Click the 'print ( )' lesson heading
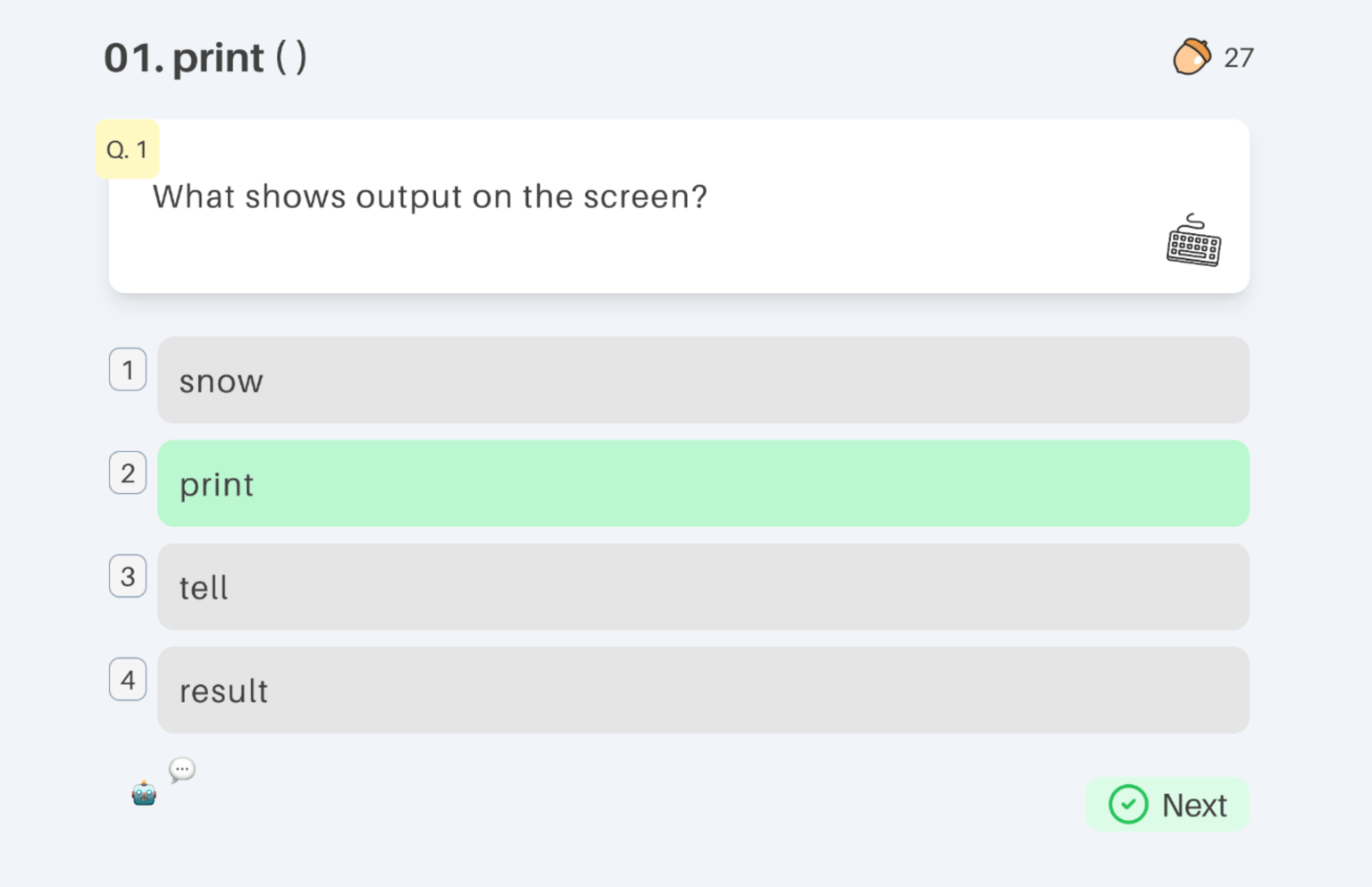Viewport: 1372px width, 887px height. (x=239, y=58)
